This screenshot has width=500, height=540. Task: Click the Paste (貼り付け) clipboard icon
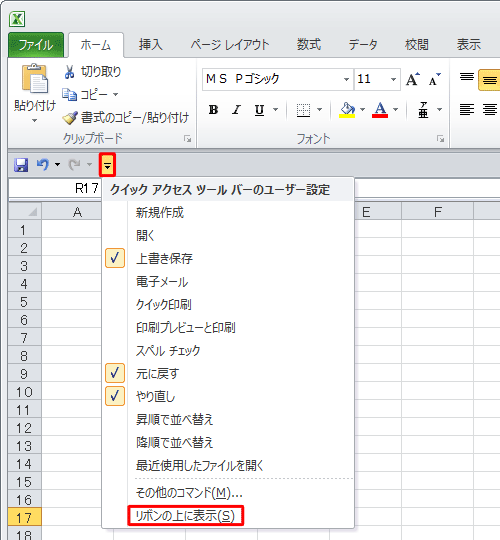(34, 79)
